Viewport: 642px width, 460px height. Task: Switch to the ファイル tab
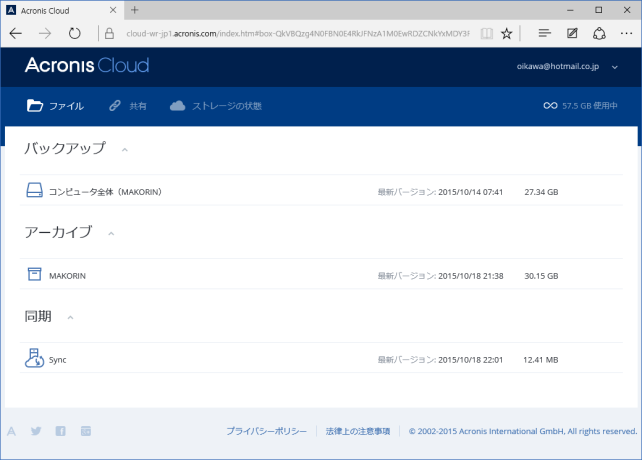[x=55, y=106]
